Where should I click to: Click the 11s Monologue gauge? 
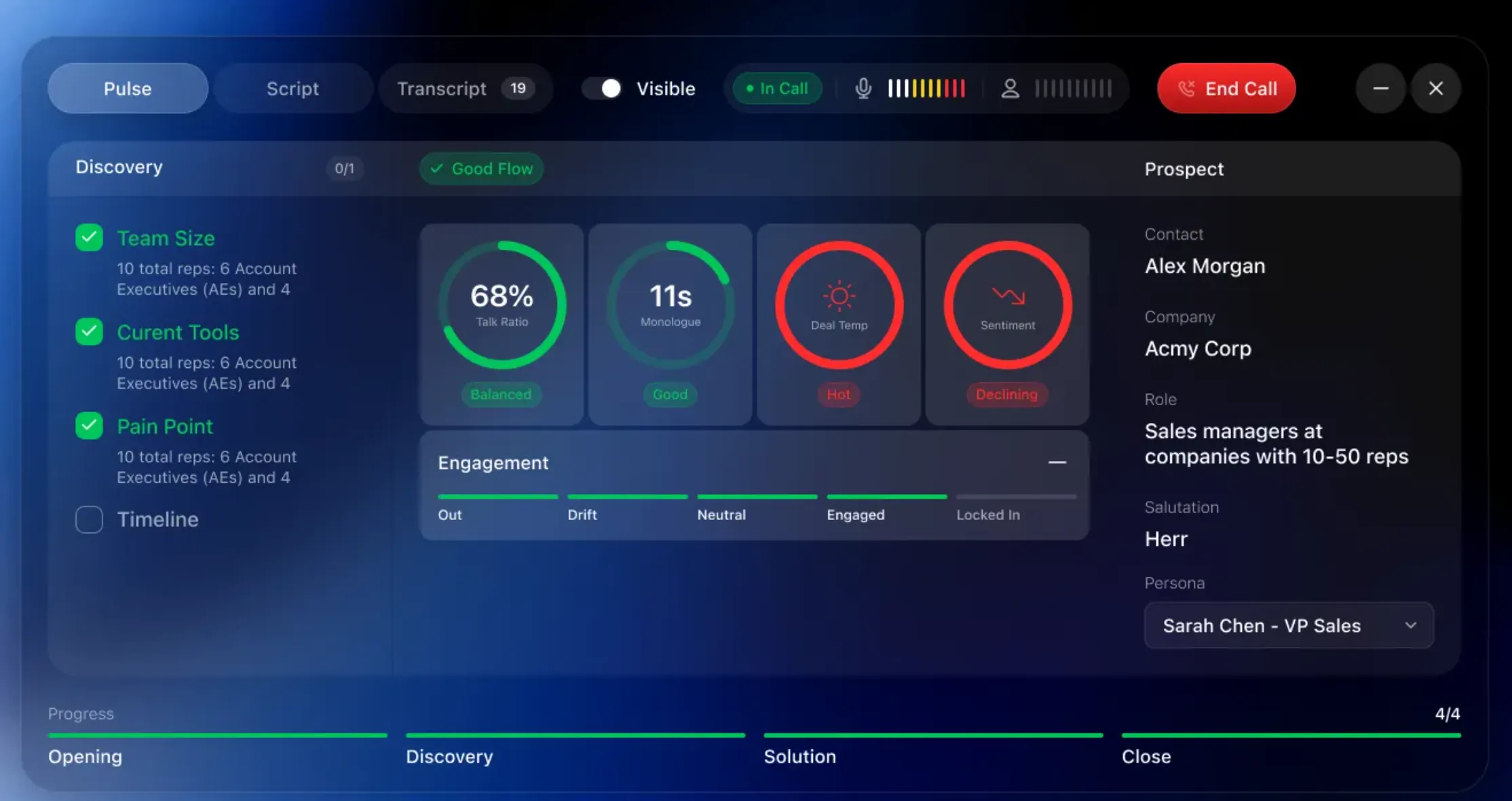click(670, 305)
